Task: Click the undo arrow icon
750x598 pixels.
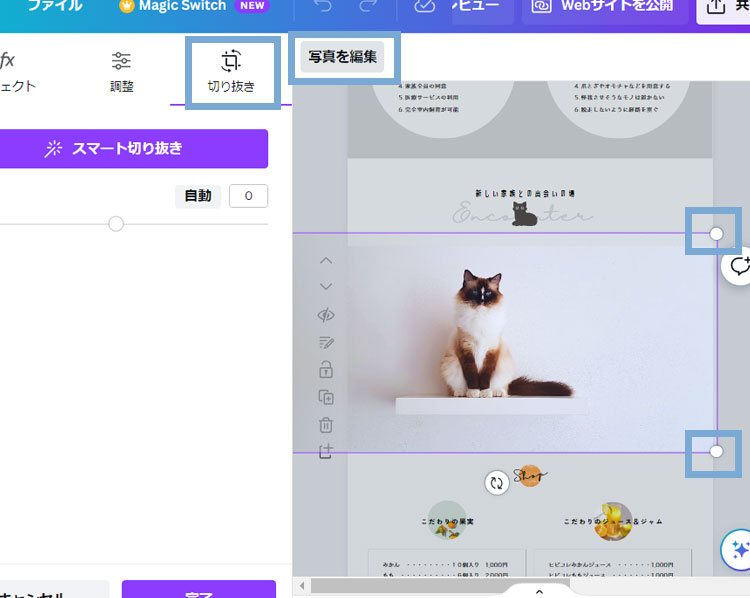Action: 323,6
